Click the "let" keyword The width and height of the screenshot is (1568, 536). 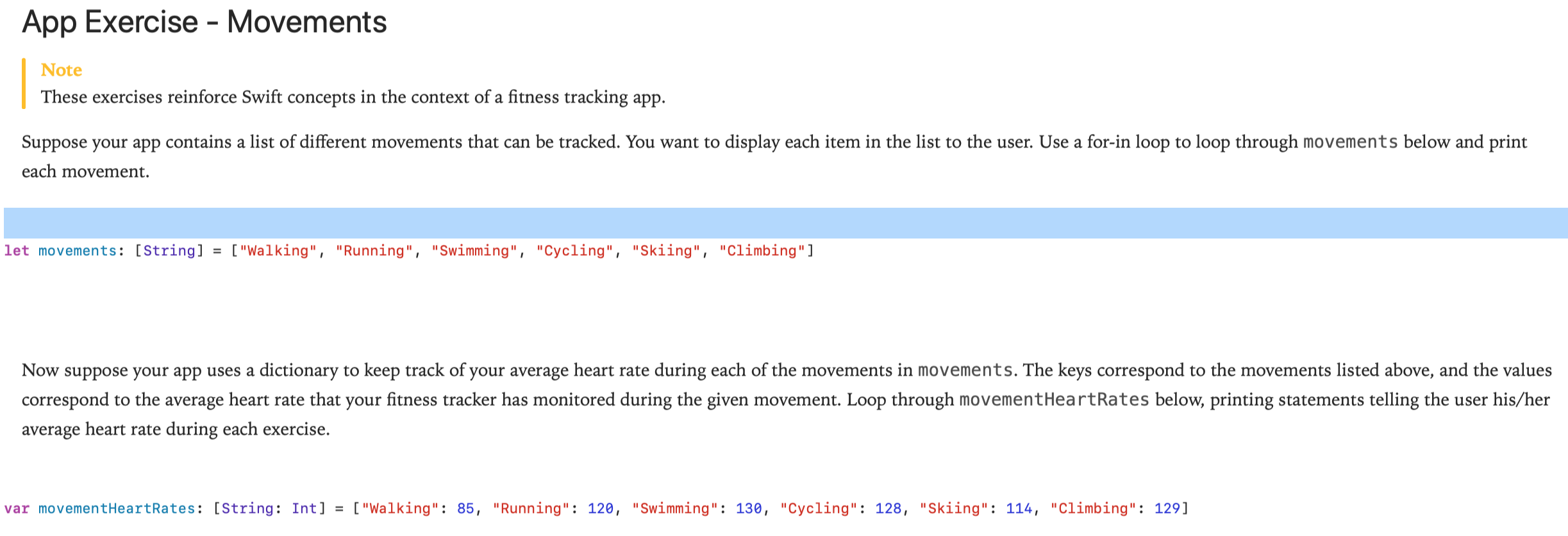[x=17, y=251]
